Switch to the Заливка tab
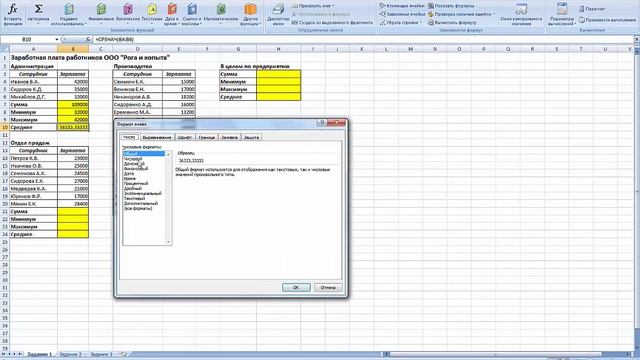 pyautogui.click(x=229, y=138)
